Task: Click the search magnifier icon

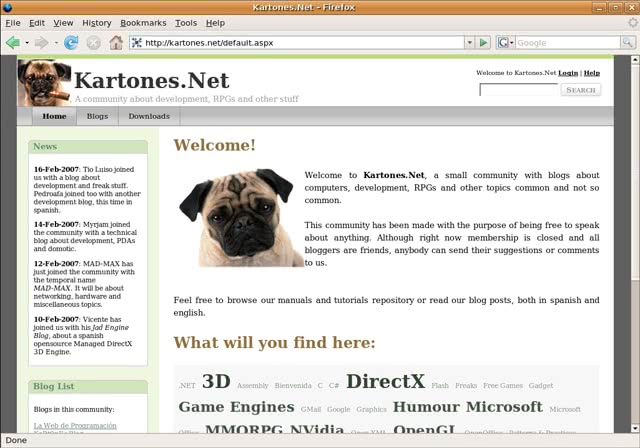Action: tap(627, 42)
